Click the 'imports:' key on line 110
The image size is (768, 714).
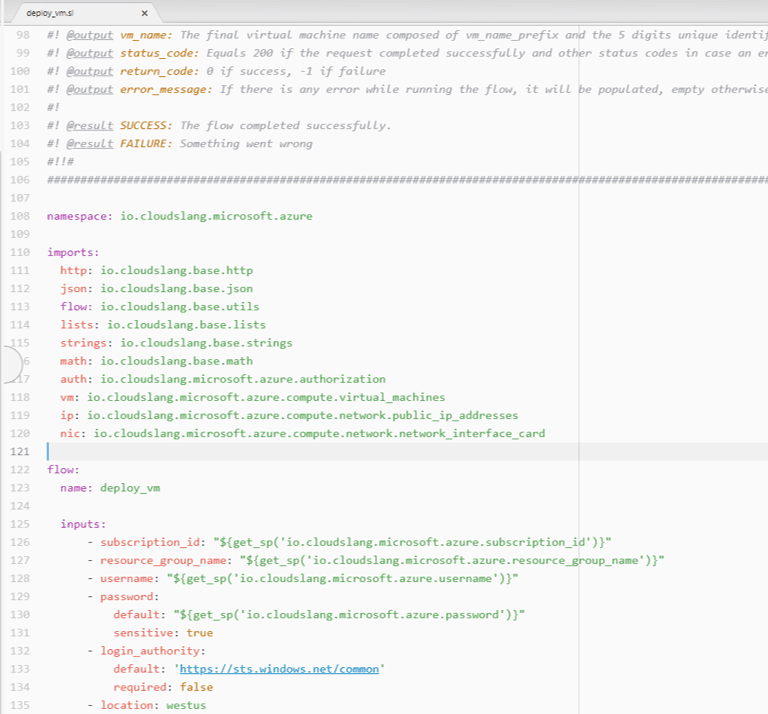coord(73,253)
